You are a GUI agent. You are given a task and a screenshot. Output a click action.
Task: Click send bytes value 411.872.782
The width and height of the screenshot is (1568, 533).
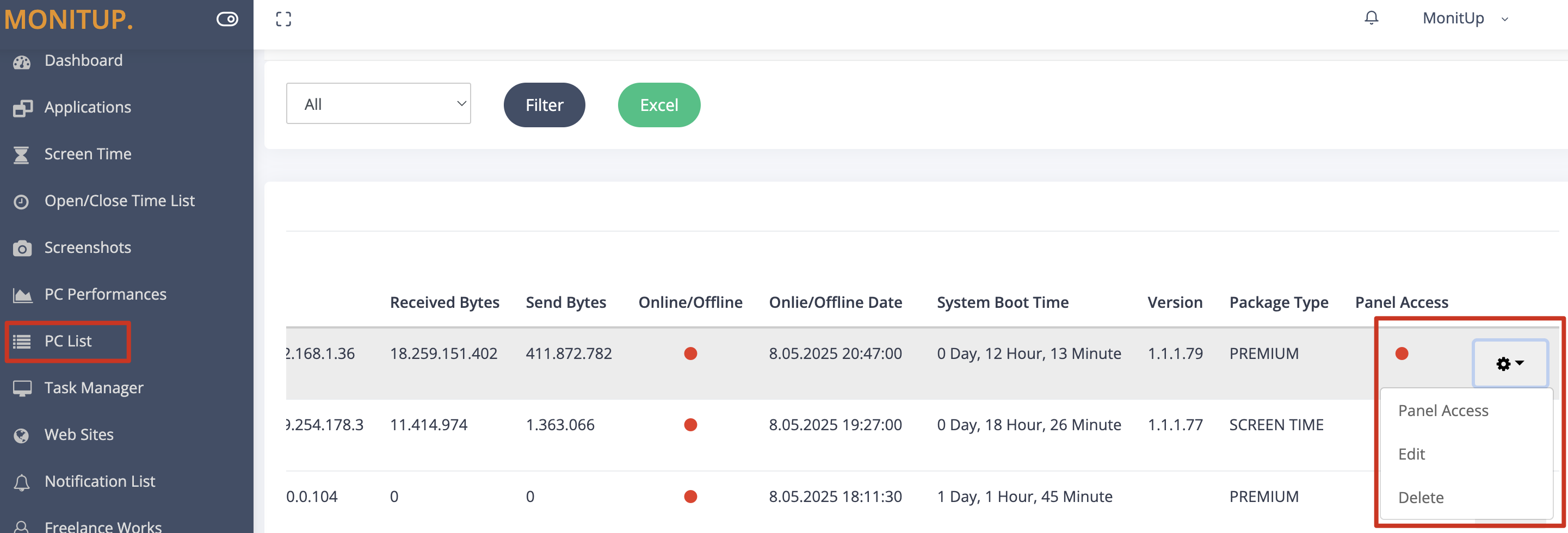tap(569, 354)
